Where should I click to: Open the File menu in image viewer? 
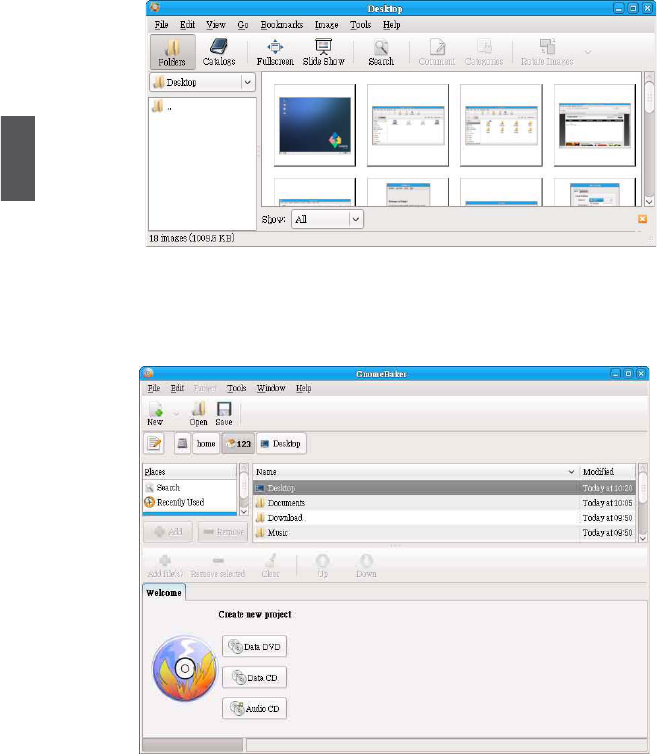161,25
